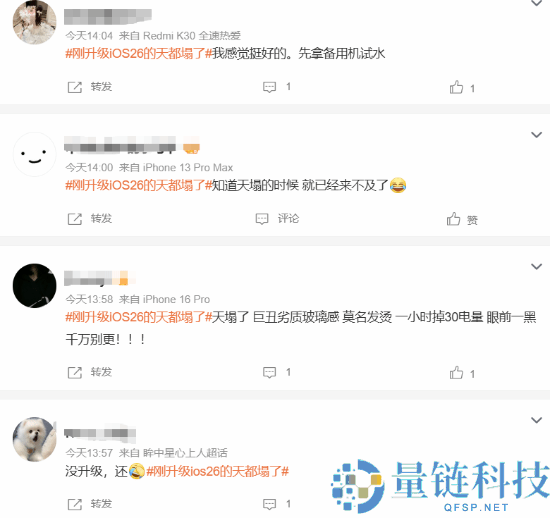The image size is (550, 518).
Task: Open comment icon on iPhone 16 Pro post
Action: click(x=269, y=372)
